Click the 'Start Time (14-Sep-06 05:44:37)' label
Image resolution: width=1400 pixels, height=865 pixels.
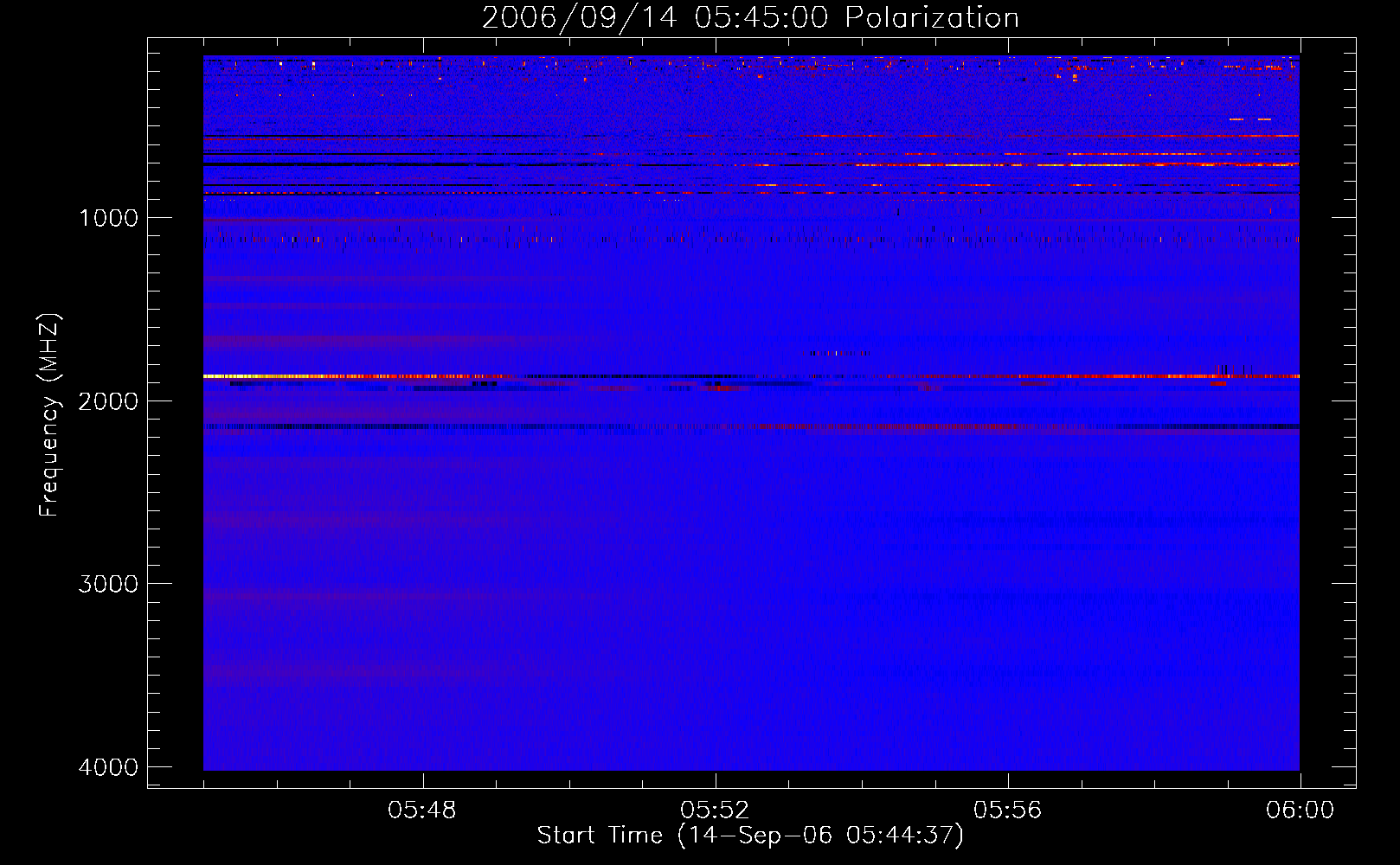click(750, 836)
